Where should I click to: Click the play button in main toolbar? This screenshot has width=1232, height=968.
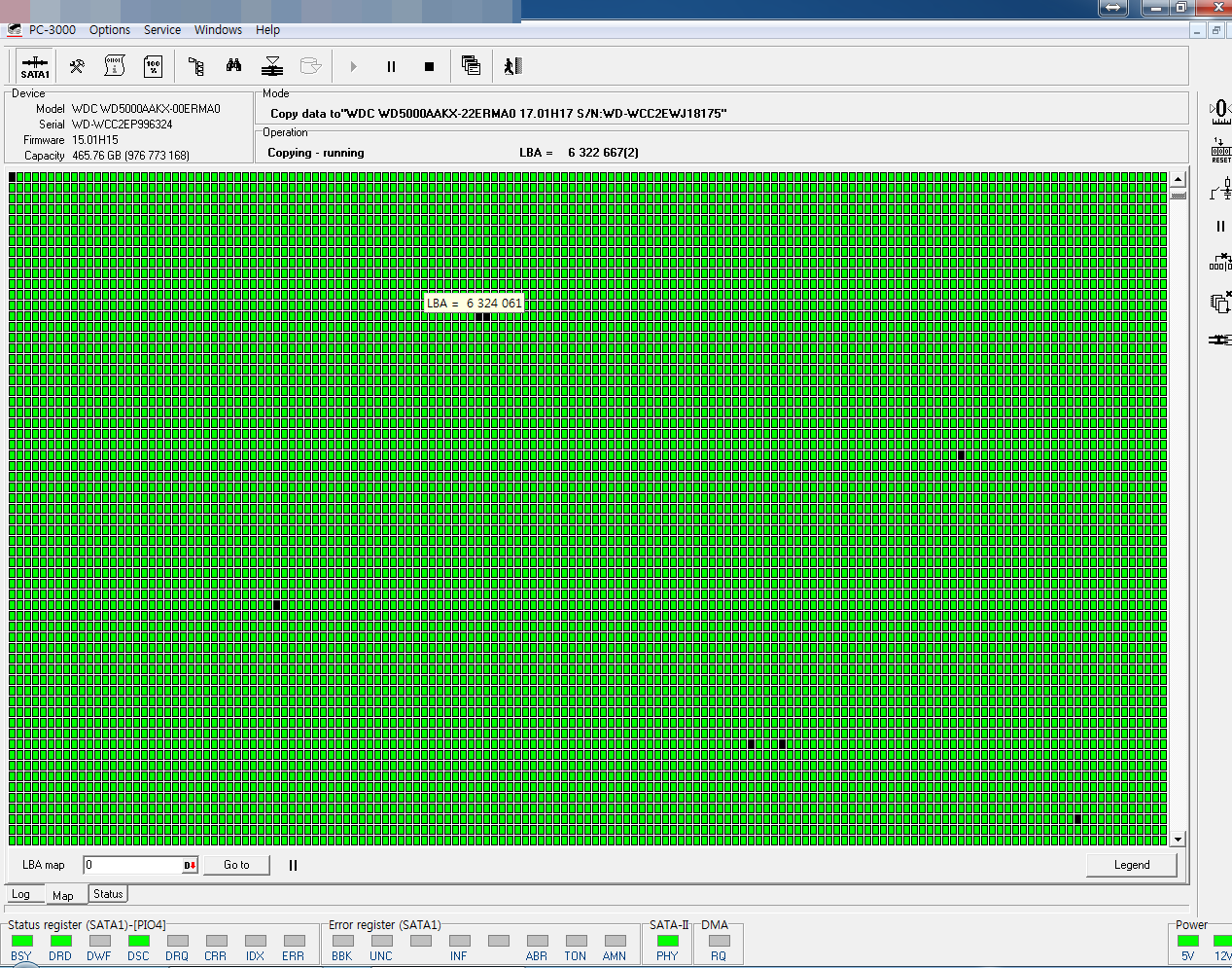point(353,66)
